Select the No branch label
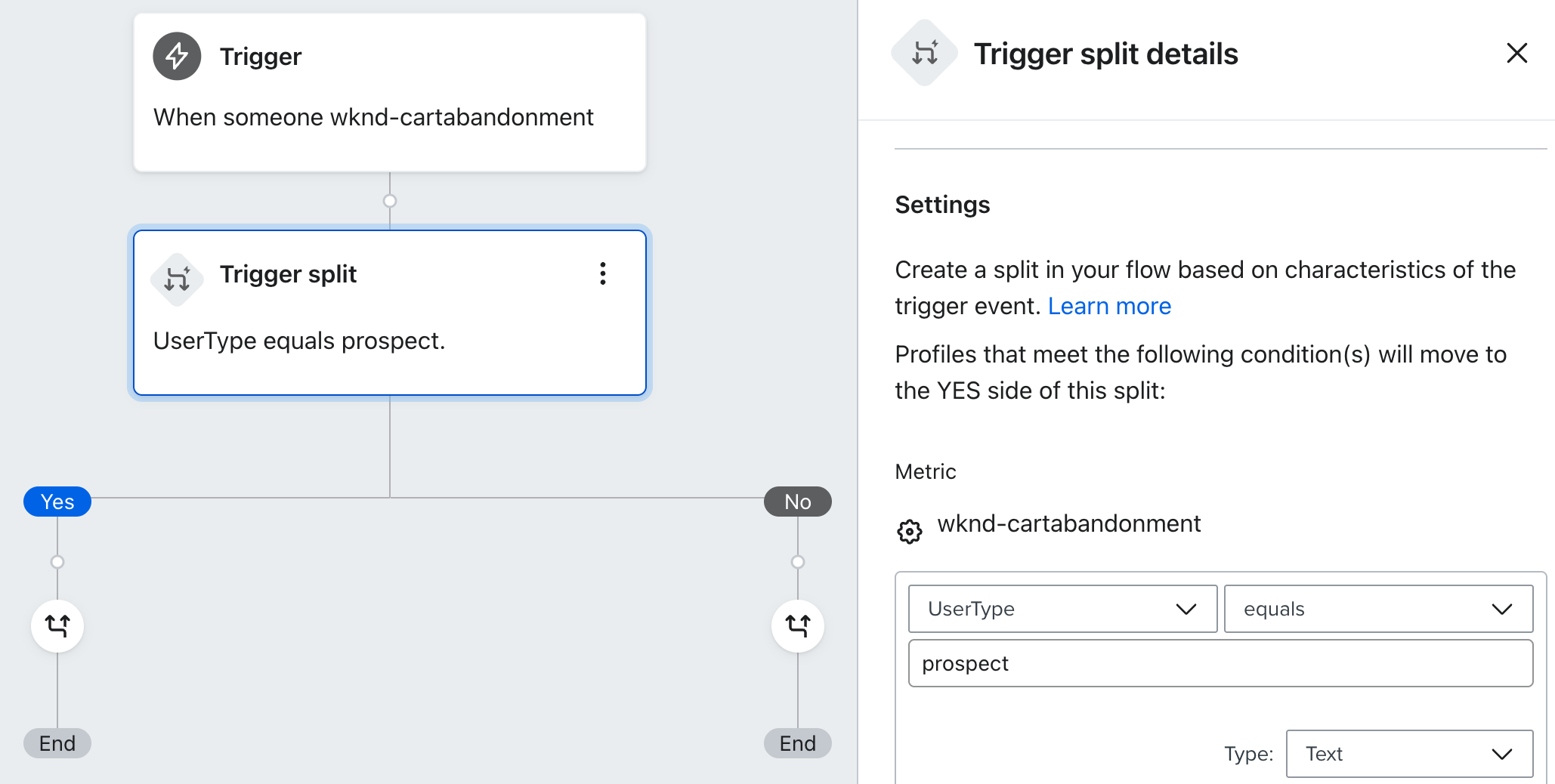The width and height of the screenshot is (1555, 784). coord(797,502)
